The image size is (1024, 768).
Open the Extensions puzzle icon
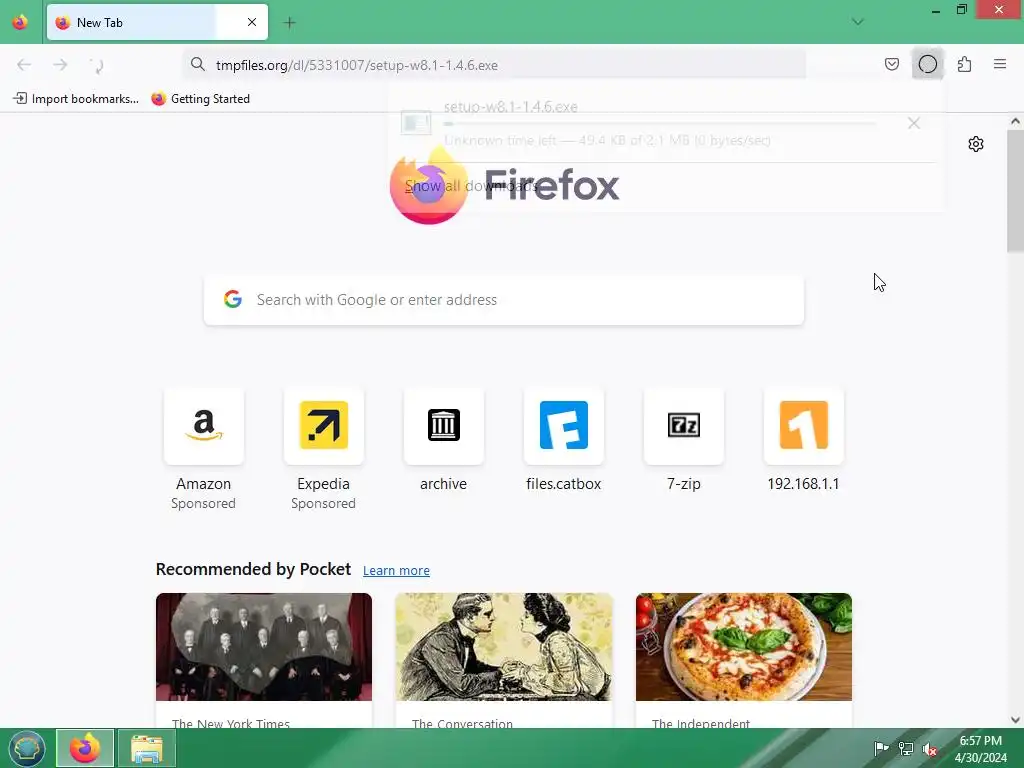pyautogui.click(x=964, y=64)
